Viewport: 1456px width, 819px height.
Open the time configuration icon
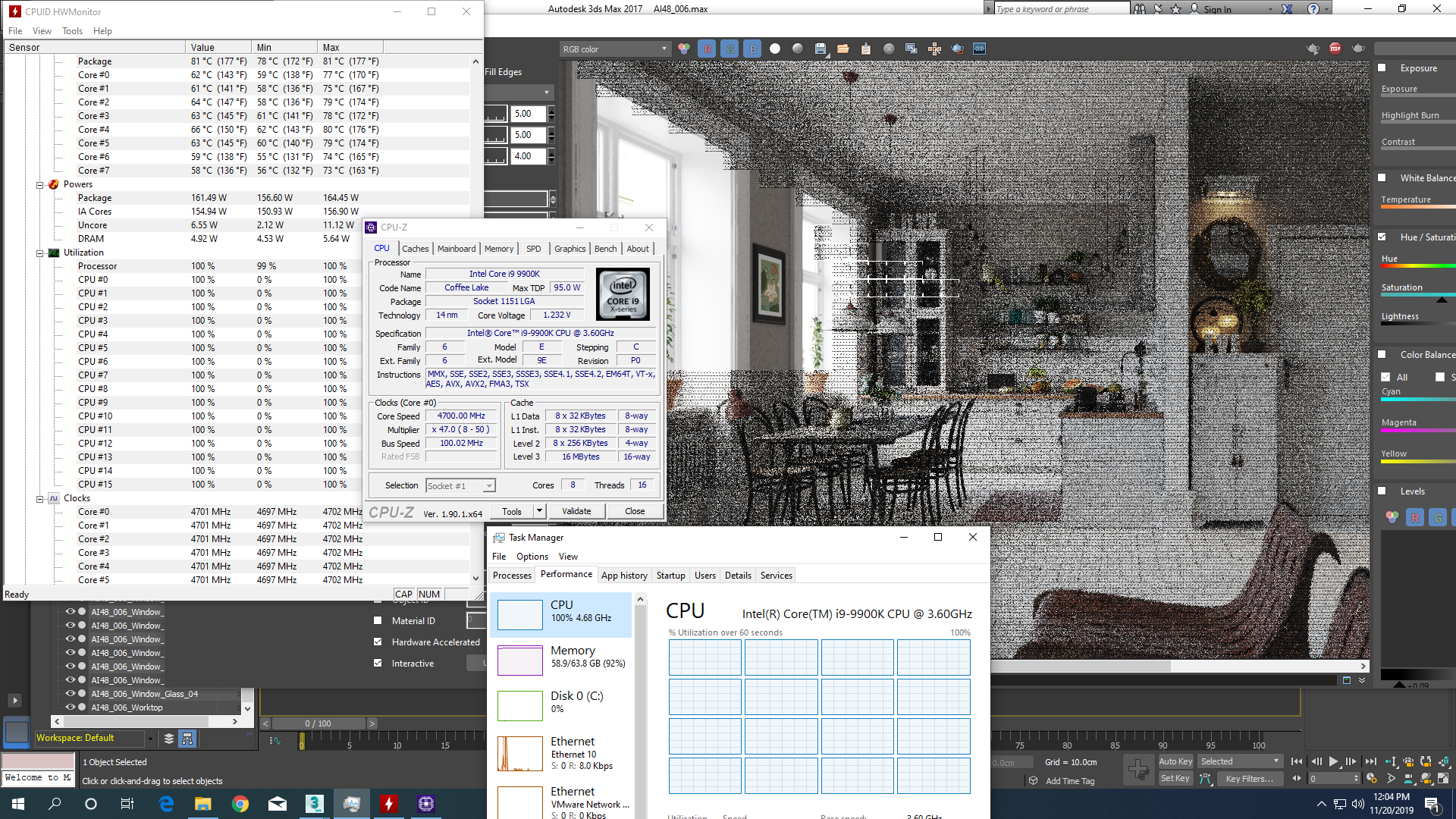tap(1372, 779)
